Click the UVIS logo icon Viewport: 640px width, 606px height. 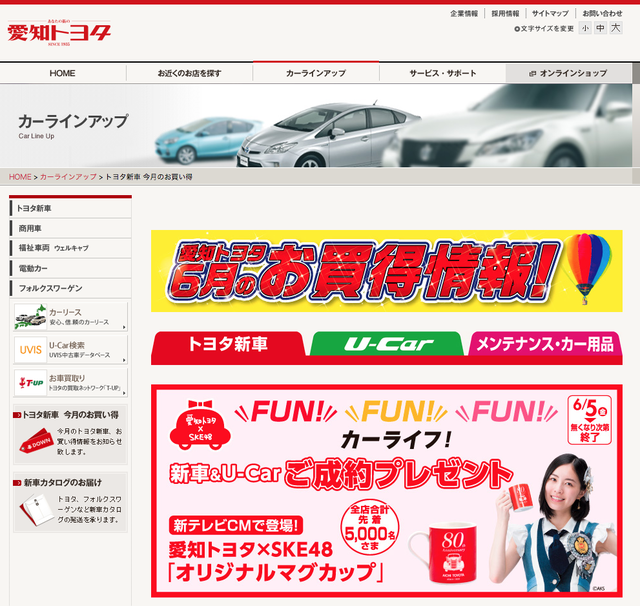(31, 350)
